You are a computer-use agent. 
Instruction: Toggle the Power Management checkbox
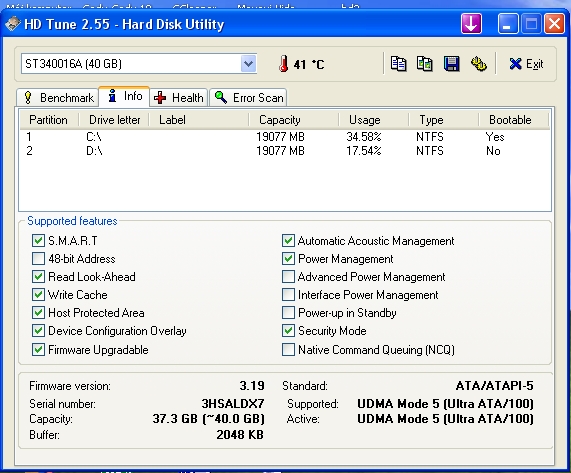288,259
